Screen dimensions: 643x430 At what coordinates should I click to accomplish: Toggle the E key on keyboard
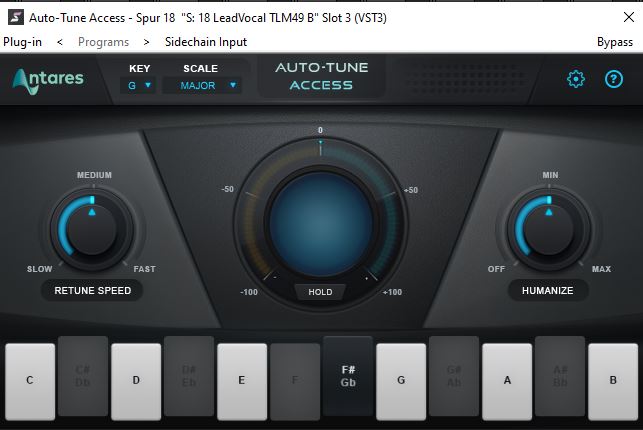click(x=242, y=382)
